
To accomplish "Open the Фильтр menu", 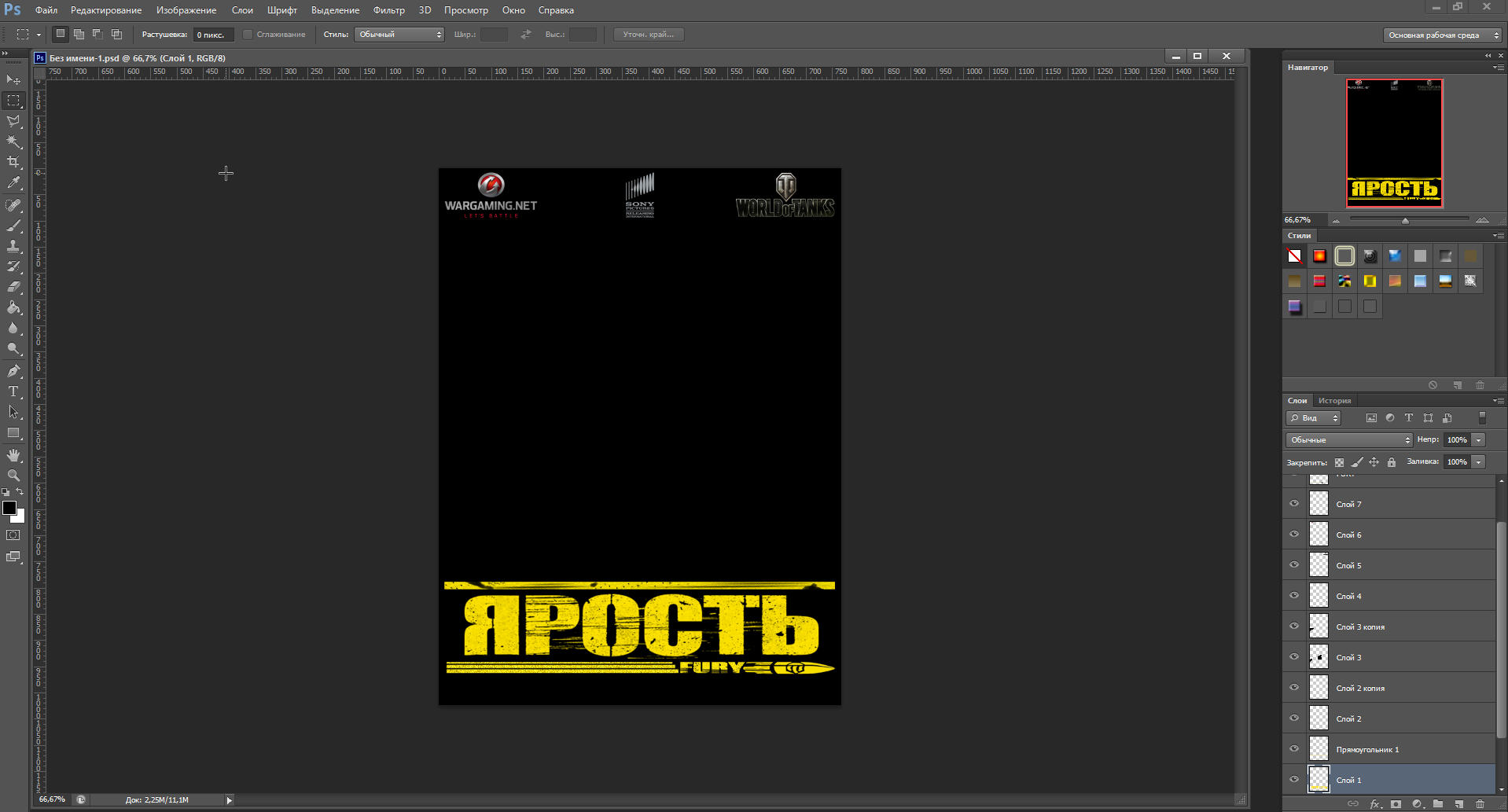I will [389, 10].
